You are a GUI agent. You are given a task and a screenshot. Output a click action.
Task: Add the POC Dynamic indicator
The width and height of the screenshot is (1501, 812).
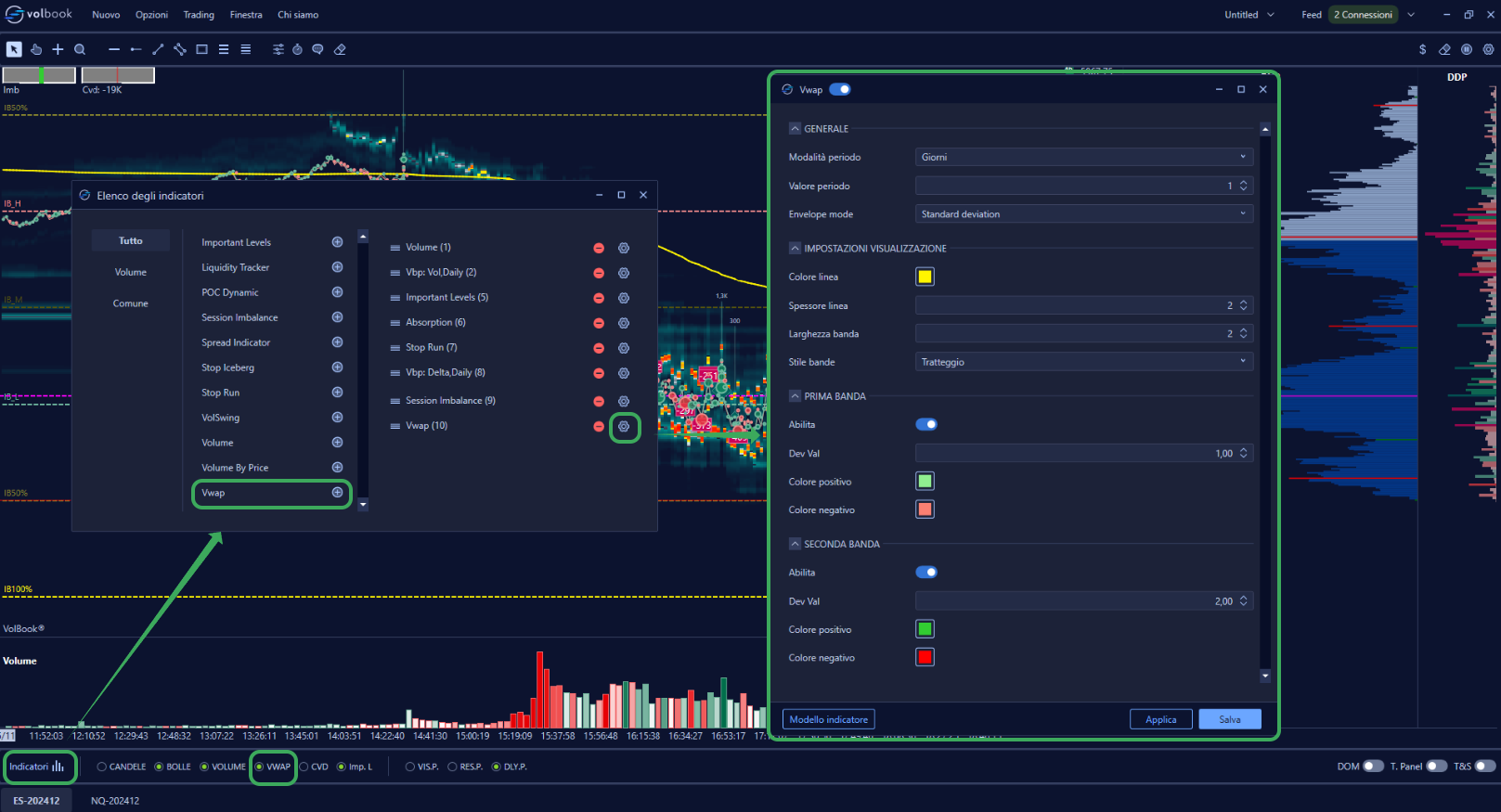click(x=337, y=292)
